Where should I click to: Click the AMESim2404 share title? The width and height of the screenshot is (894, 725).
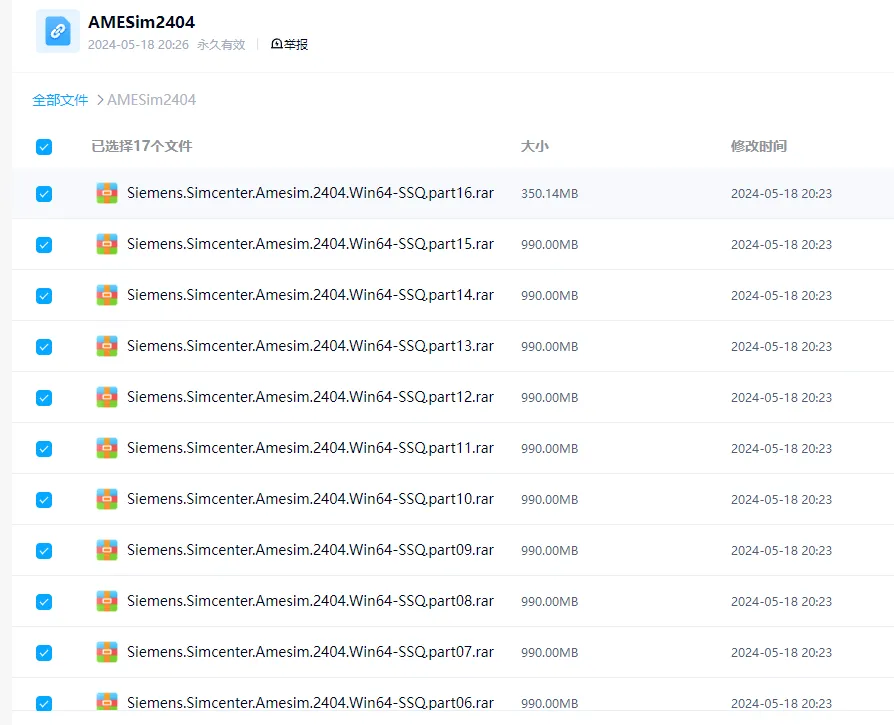click(141, 22)
